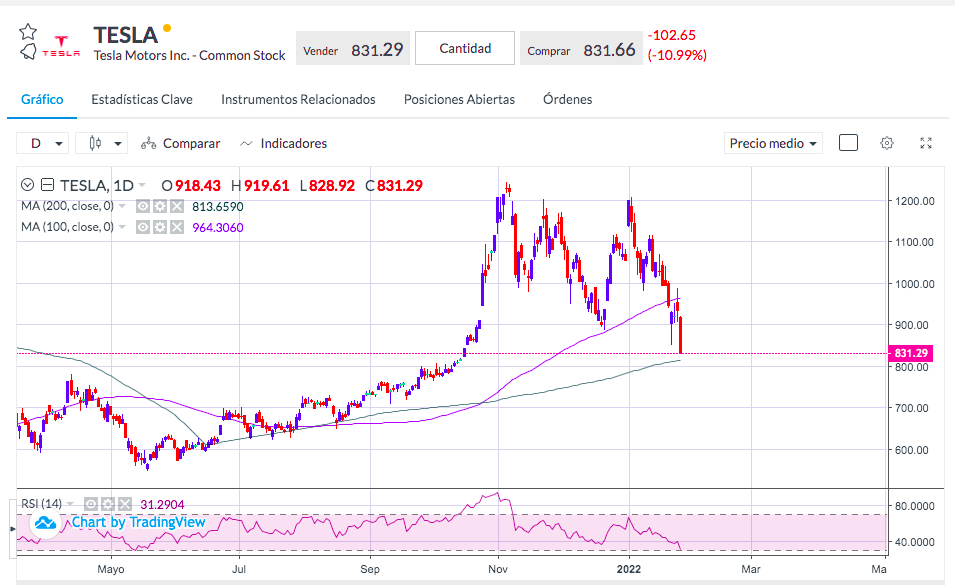Add TESLA to favorites with star icon
This screenshot has width=955, height=585.
click(28, 31)
